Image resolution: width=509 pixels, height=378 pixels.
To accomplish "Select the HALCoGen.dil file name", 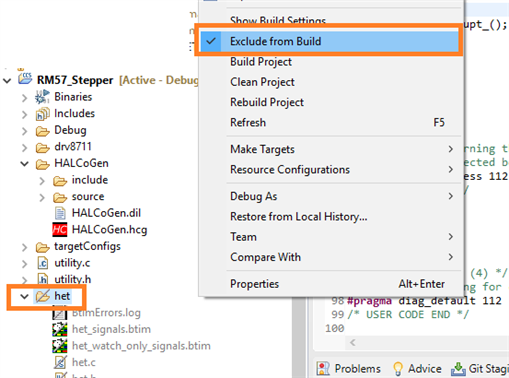I will pyautogui.click(x=106, y=213).
